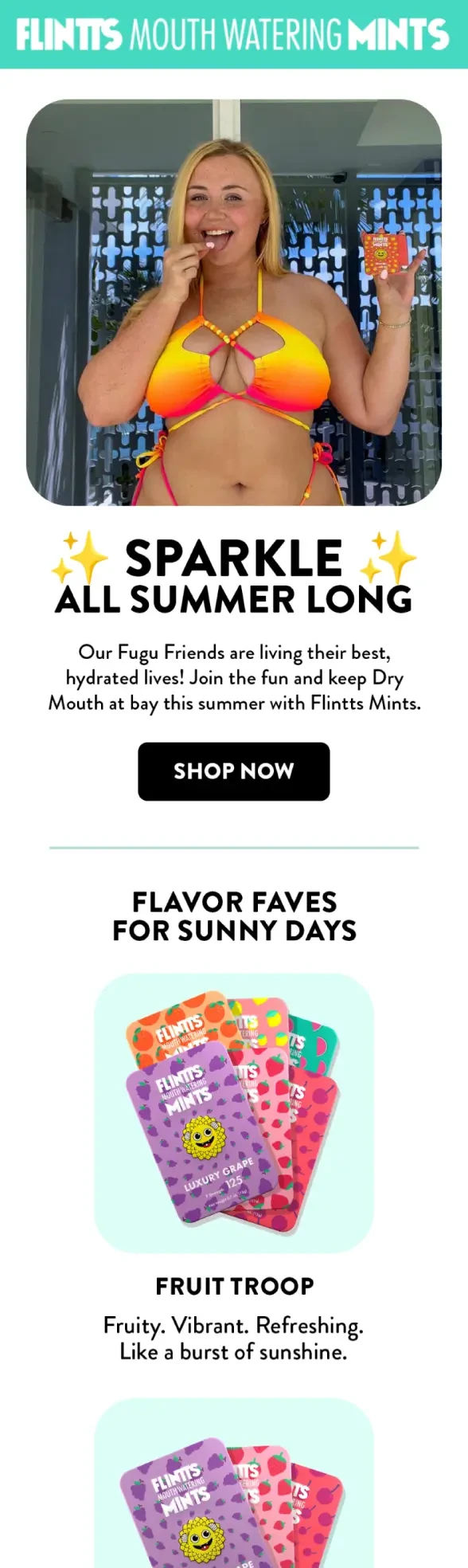468x1568 pixels.
Task: Click the sparkle emoji following the SPARKLE headline
Action: [x=388, y=558]
